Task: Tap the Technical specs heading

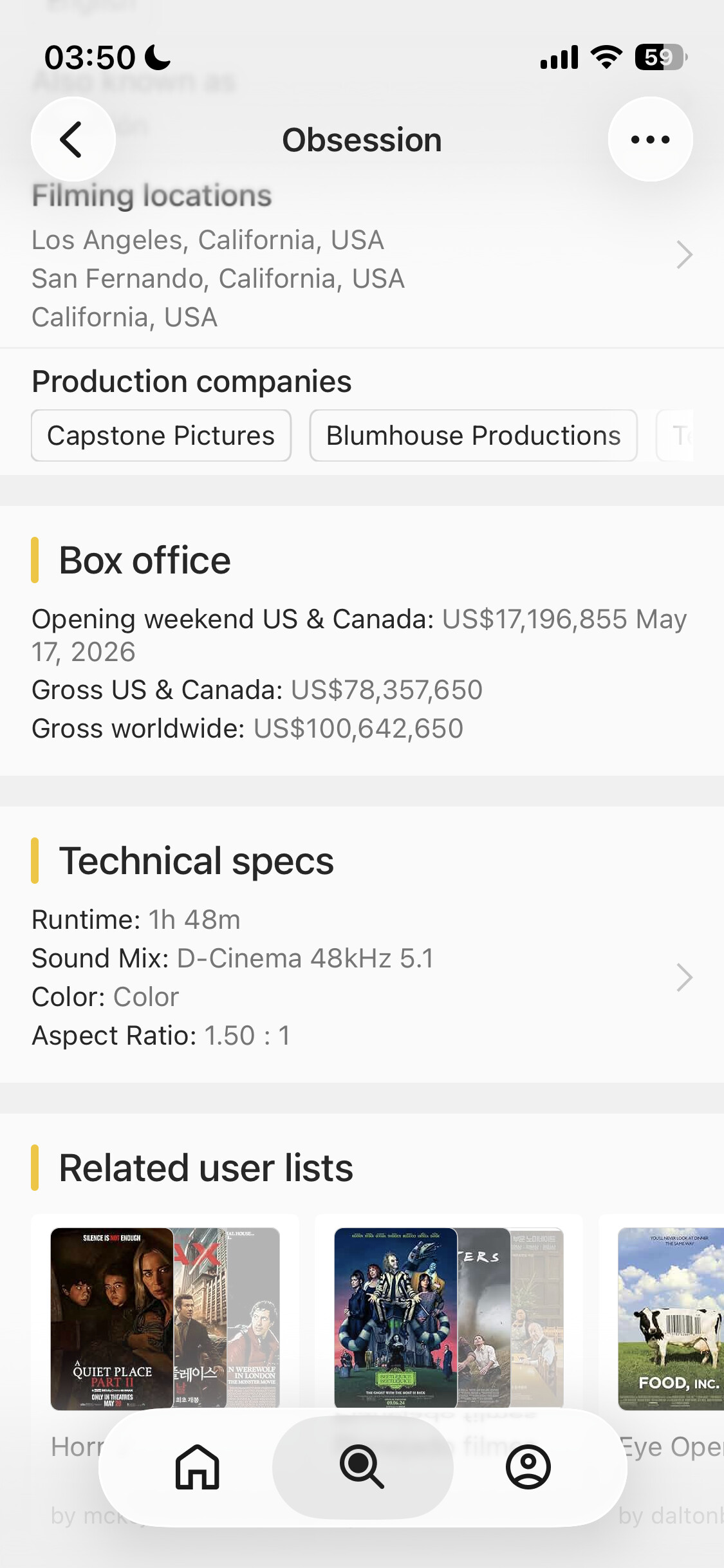Action: [196, 861]
